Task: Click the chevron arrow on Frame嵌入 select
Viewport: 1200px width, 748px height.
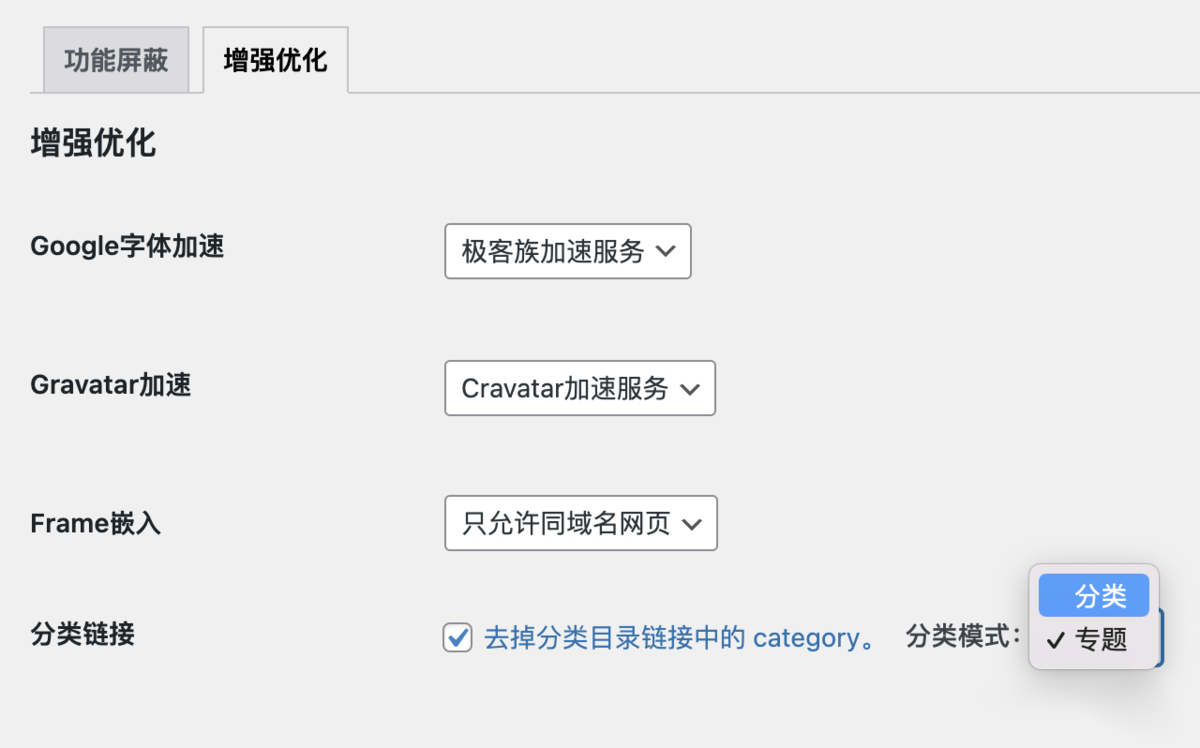Action: (692, 523)
